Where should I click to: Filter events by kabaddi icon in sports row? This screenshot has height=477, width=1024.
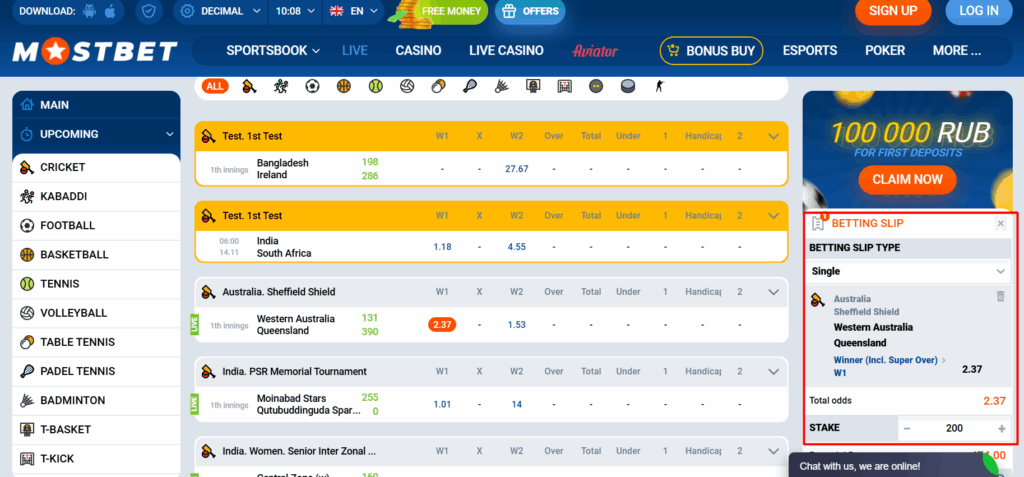point(281,86)
